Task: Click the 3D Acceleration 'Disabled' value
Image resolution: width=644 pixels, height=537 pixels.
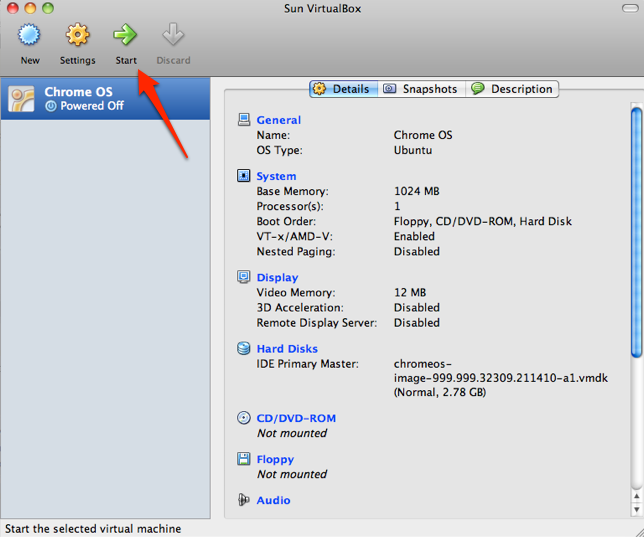Action: click(x=416, y=308)
